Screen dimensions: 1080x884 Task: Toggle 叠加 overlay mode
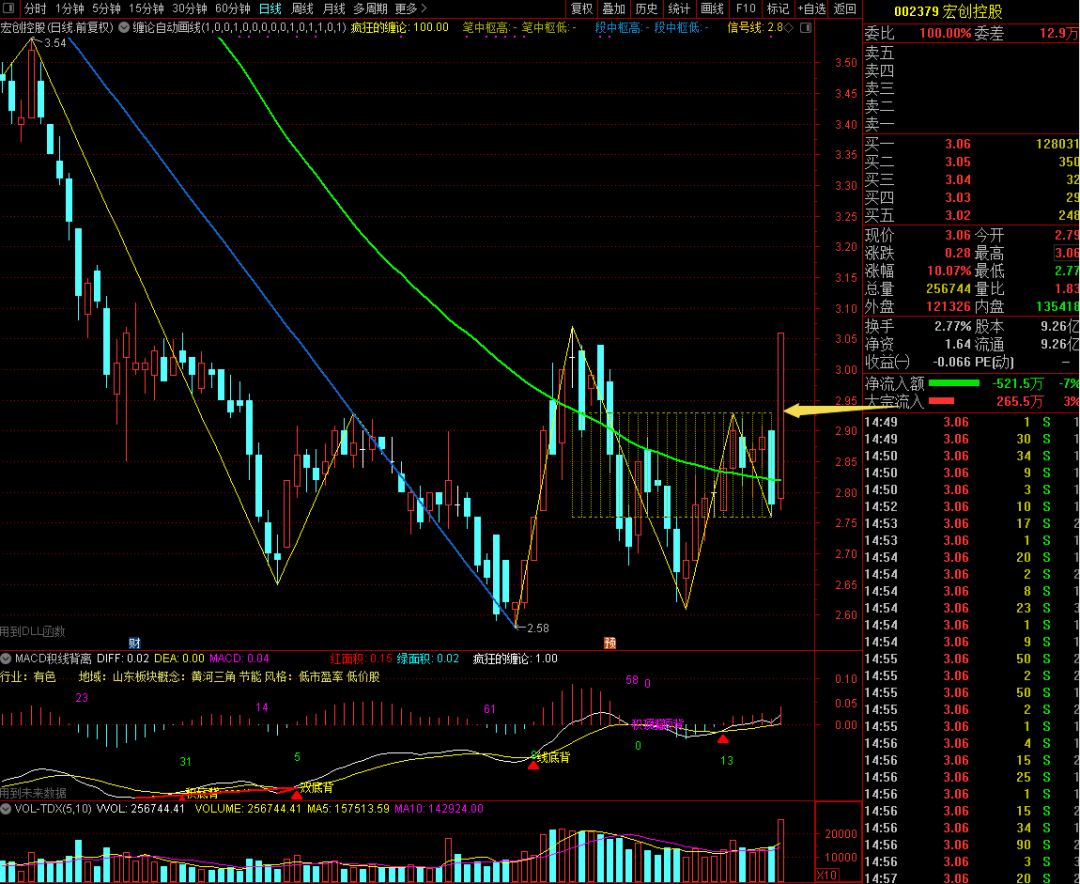click(x=614, y=9)
